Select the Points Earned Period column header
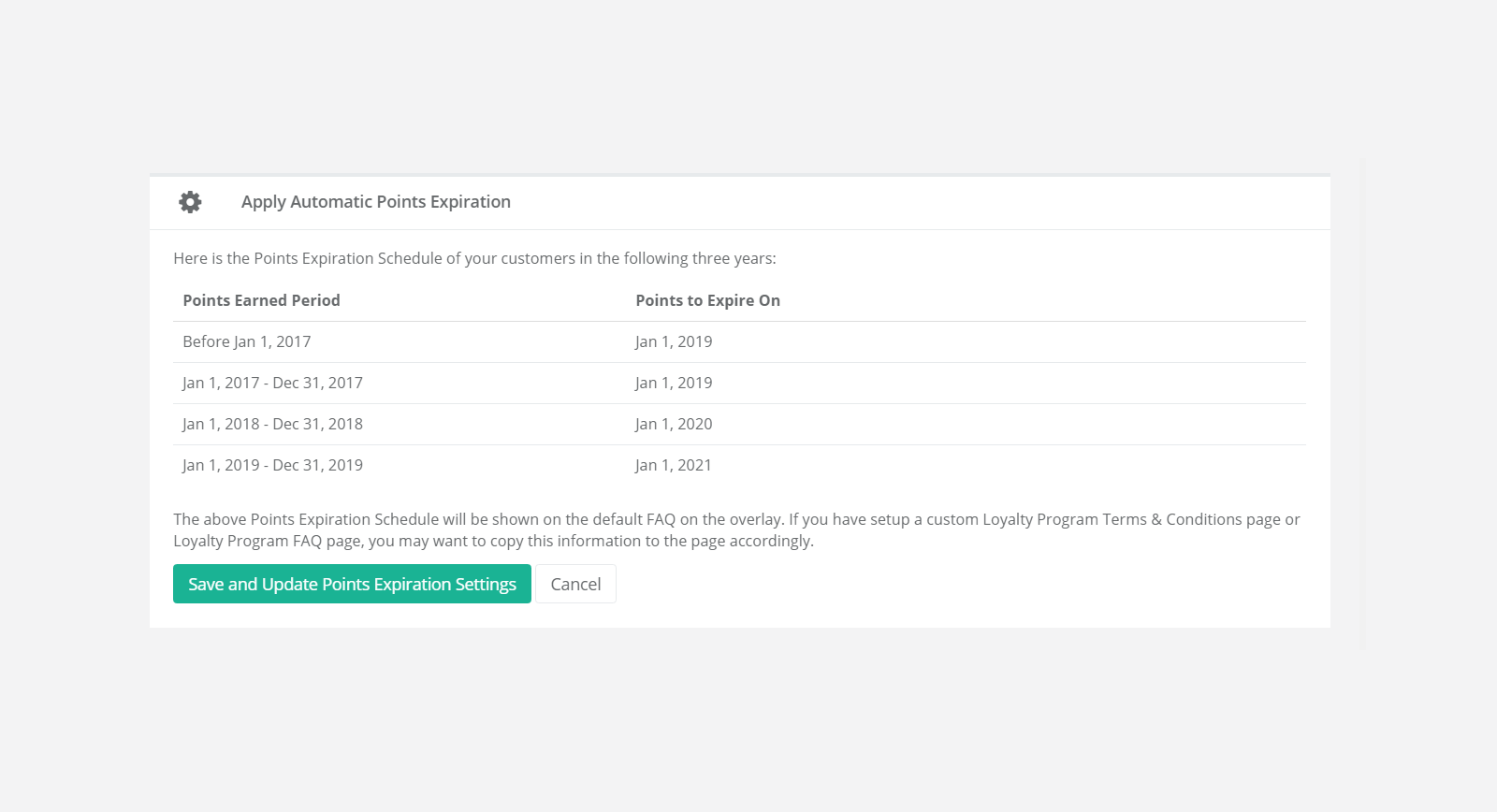 tap(261, 300)
